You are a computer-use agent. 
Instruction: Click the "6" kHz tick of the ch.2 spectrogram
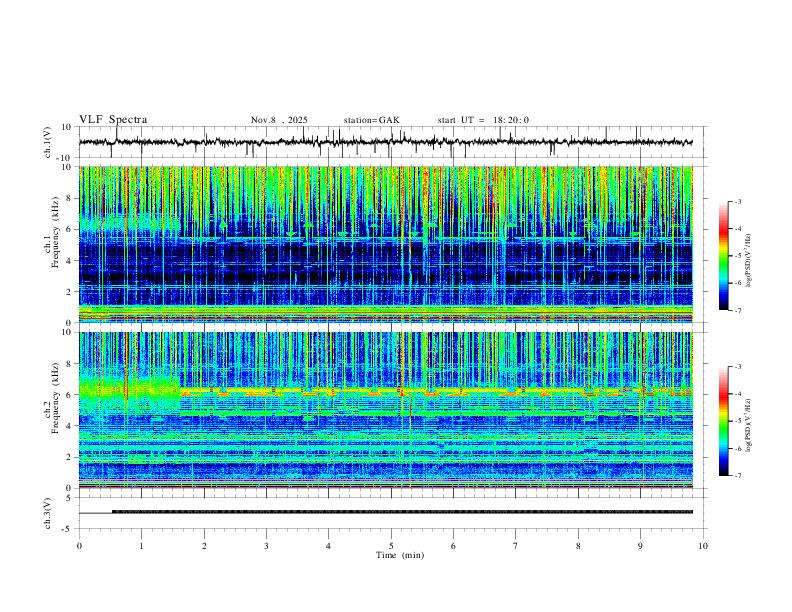(x=70, y=395)
